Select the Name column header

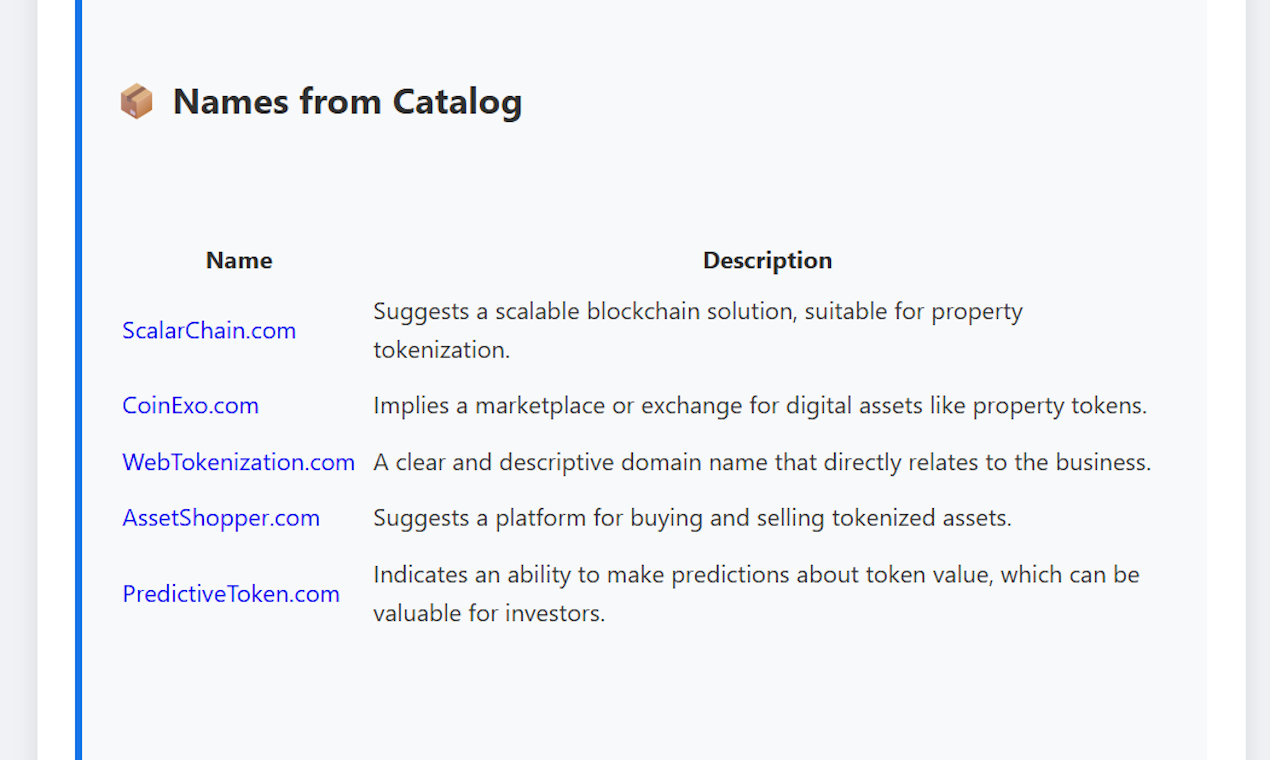[x=238, y=260]
